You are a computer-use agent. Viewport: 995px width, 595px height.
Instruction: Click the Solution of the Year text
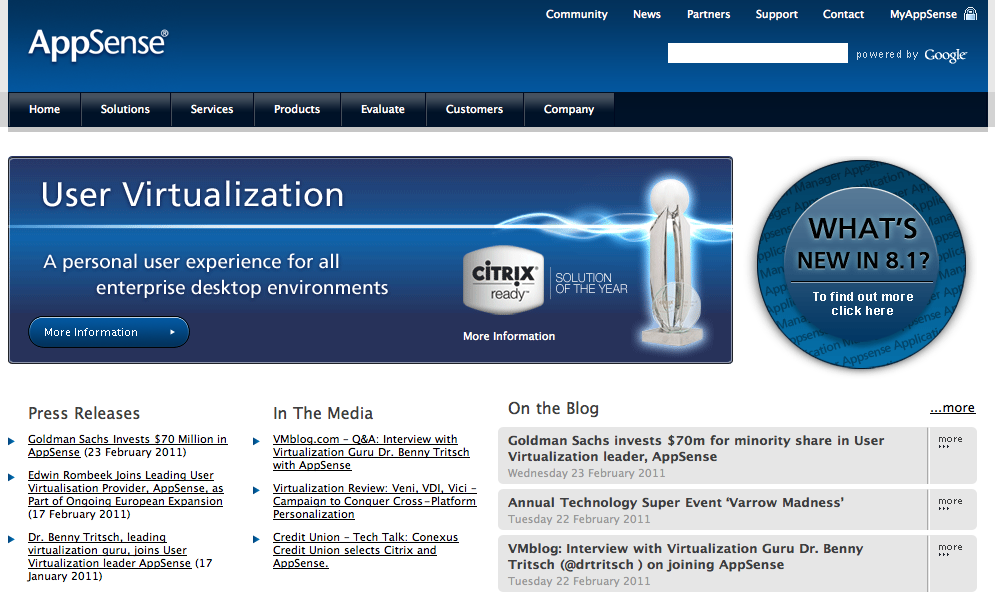tap(591, 283)
